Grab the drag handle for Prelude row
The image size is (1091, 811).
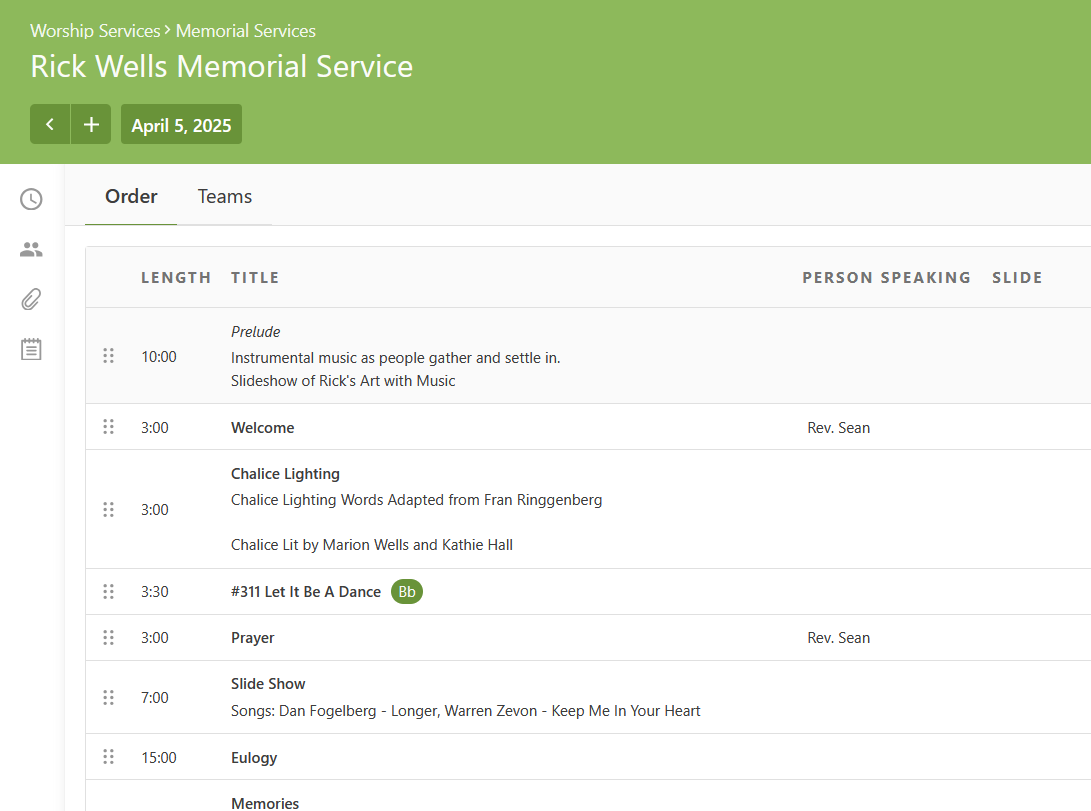[x=109, y=356]
